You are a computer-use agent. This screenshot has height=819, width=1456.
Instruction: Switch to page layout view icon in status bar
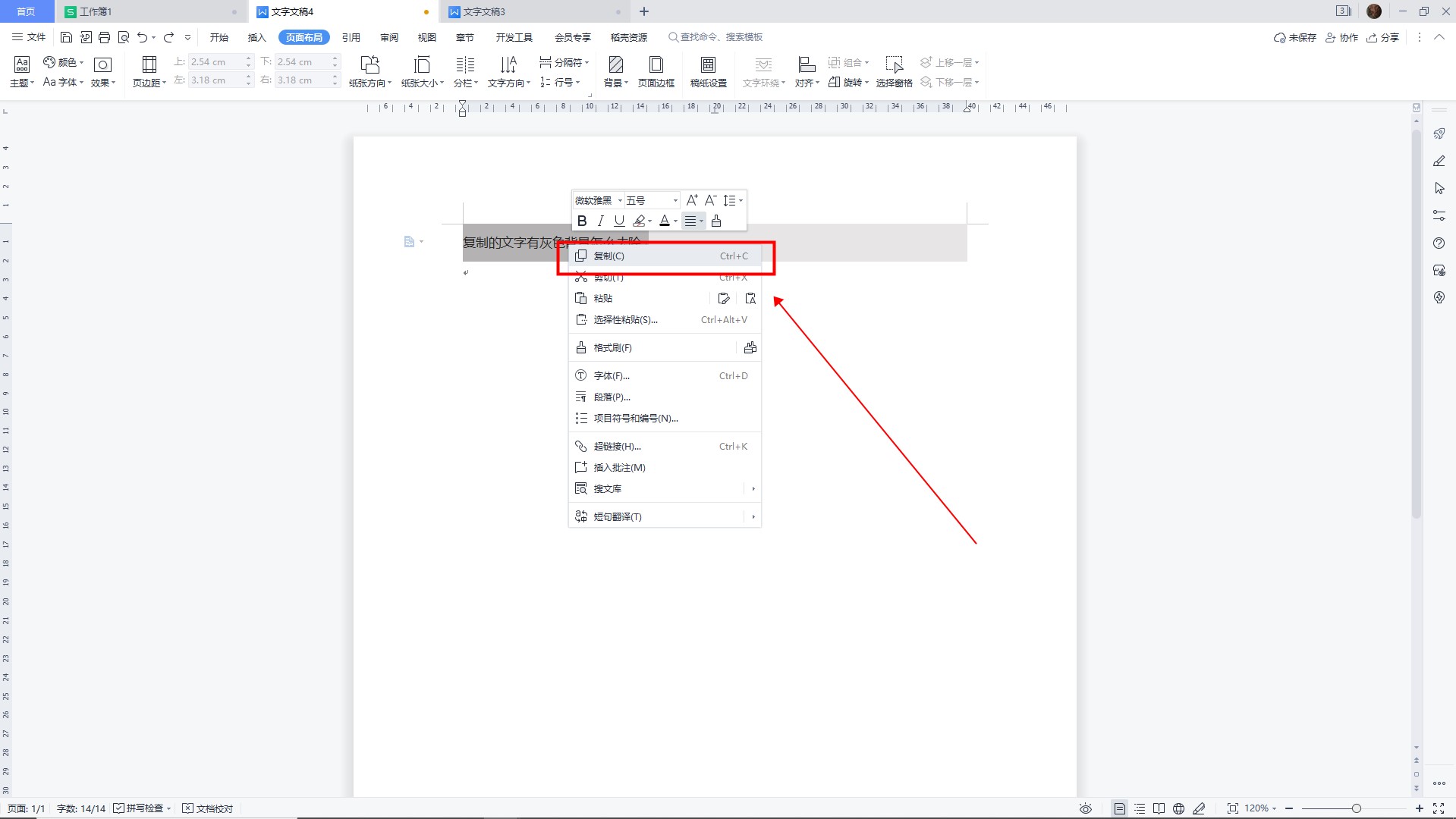1119,808
